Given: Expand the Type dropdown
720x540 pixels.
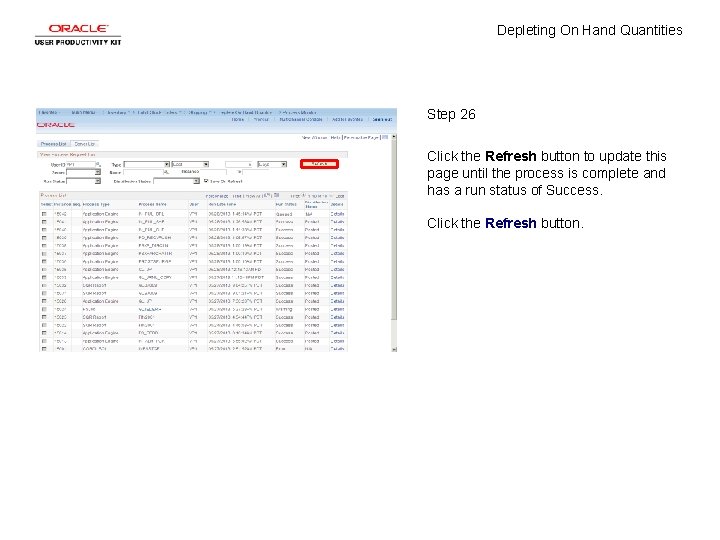Looking at the screenshot, I should pyautogui.click(x=146, y=164).
